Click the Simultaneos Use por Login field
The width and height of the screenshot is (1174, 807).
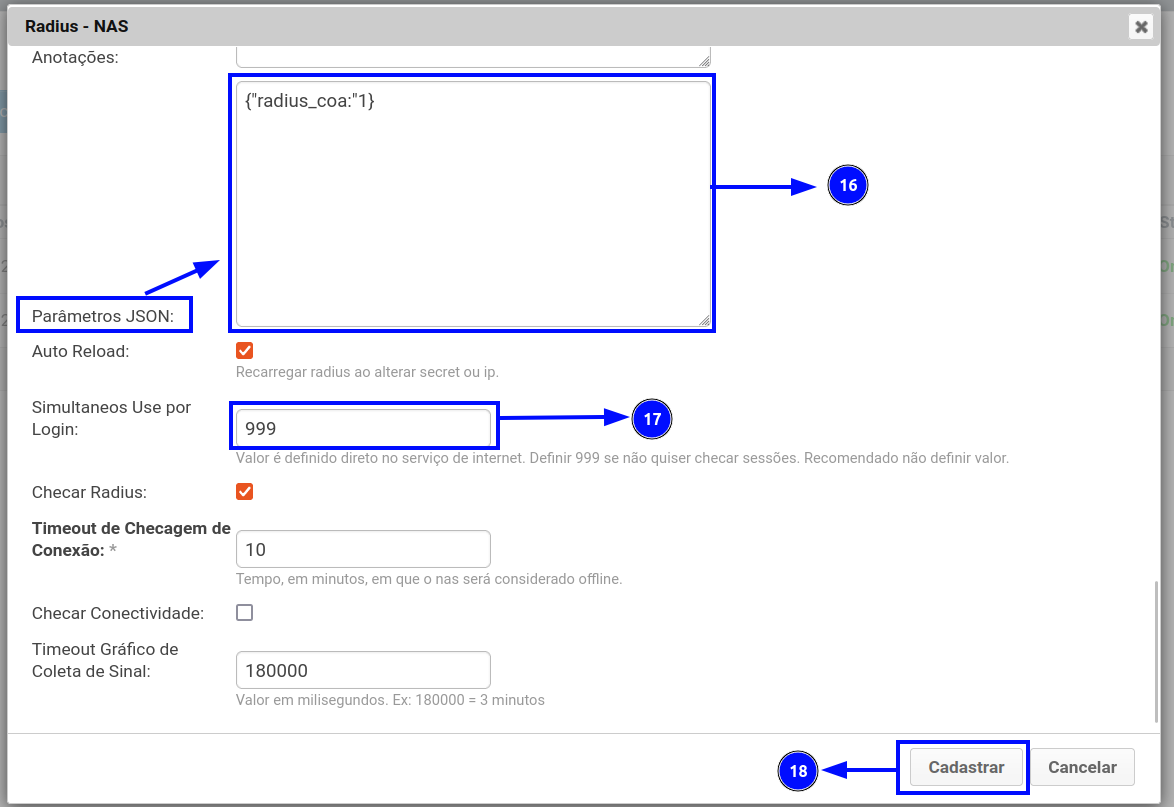tap(363, 428)
